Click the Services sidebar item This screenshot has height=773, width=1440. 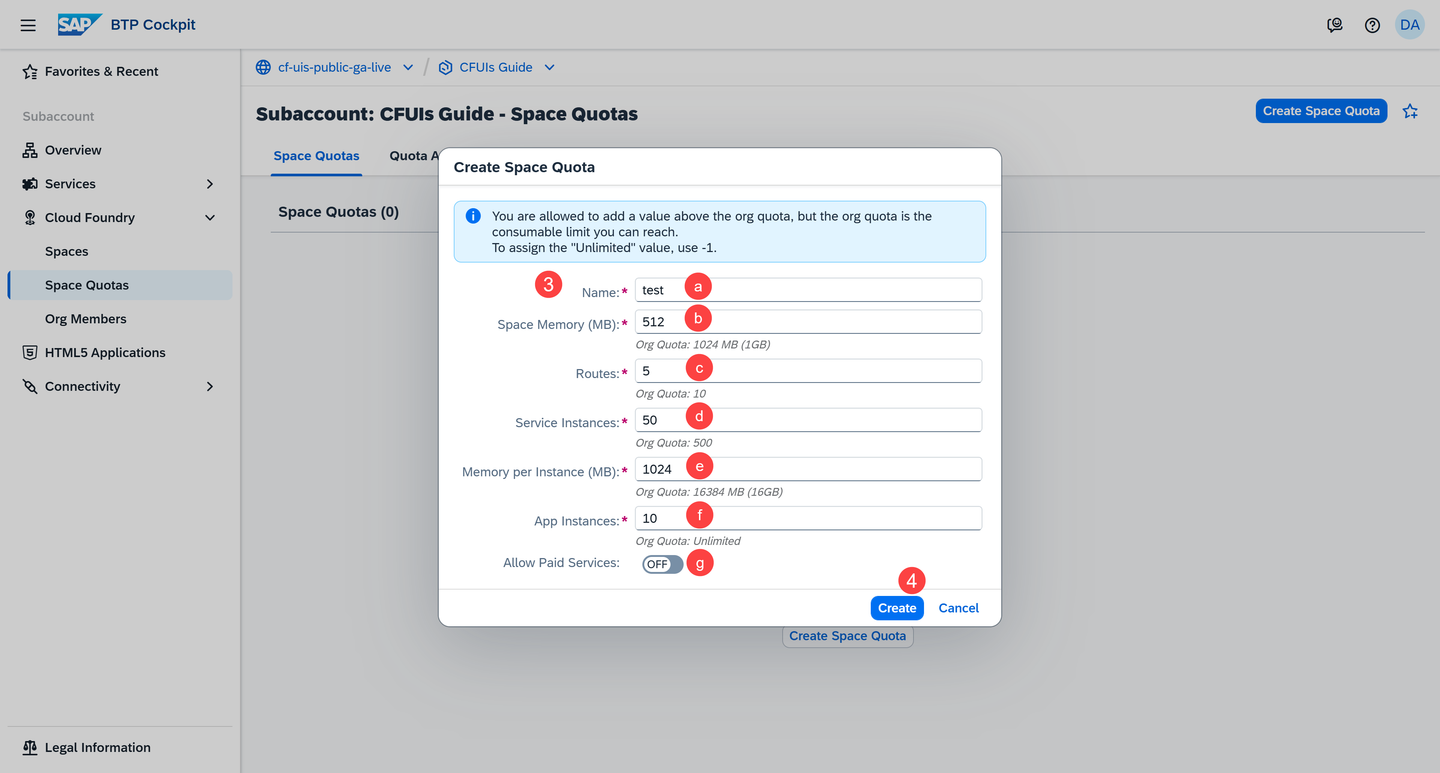[x=120, y=184]
